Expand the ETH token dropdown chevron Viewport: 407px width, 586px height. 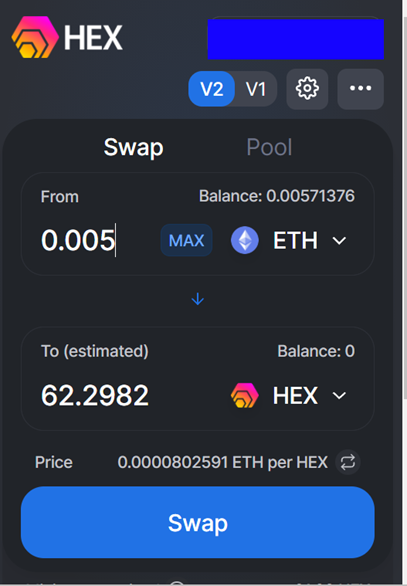click(x=339, y=240)
